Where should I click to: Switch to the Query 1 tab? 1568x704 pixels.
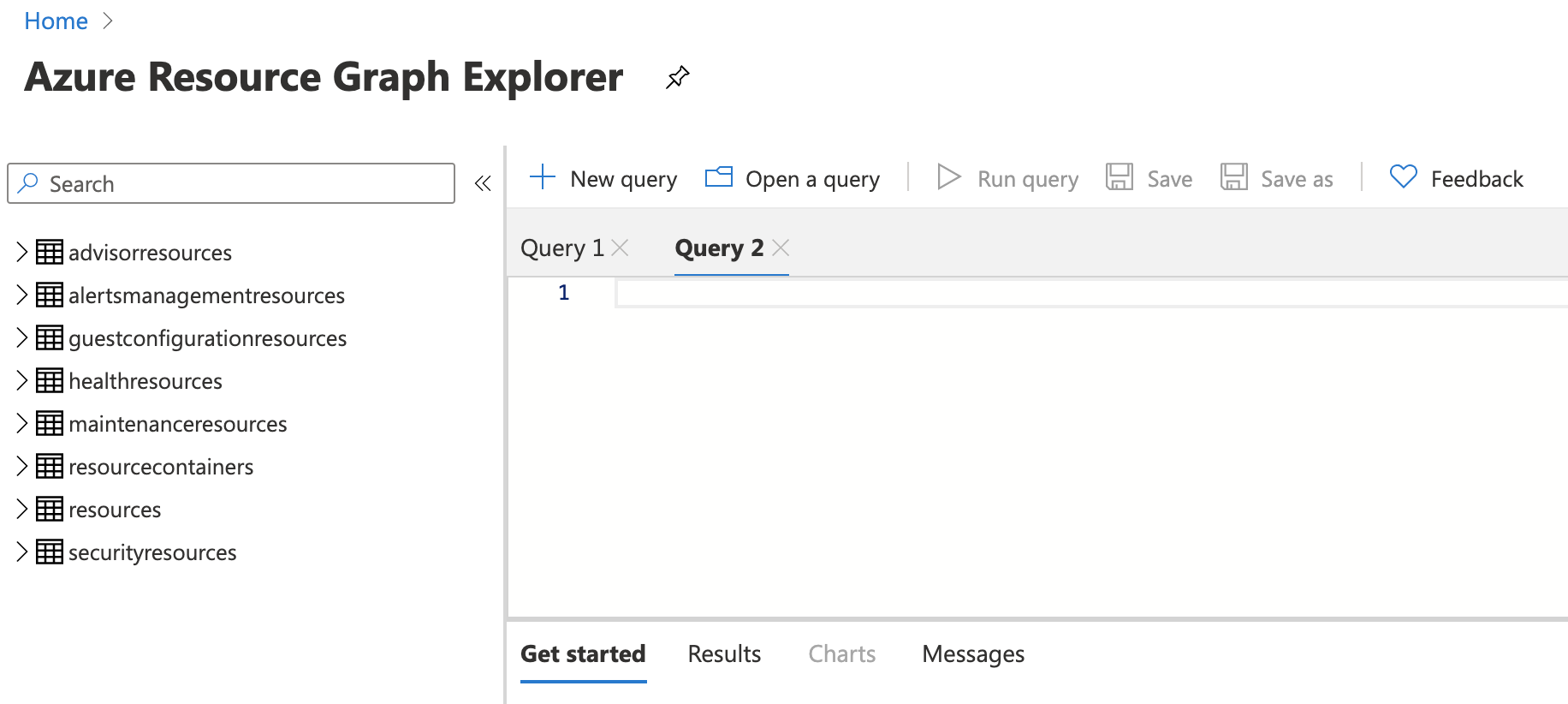[562, 248]
